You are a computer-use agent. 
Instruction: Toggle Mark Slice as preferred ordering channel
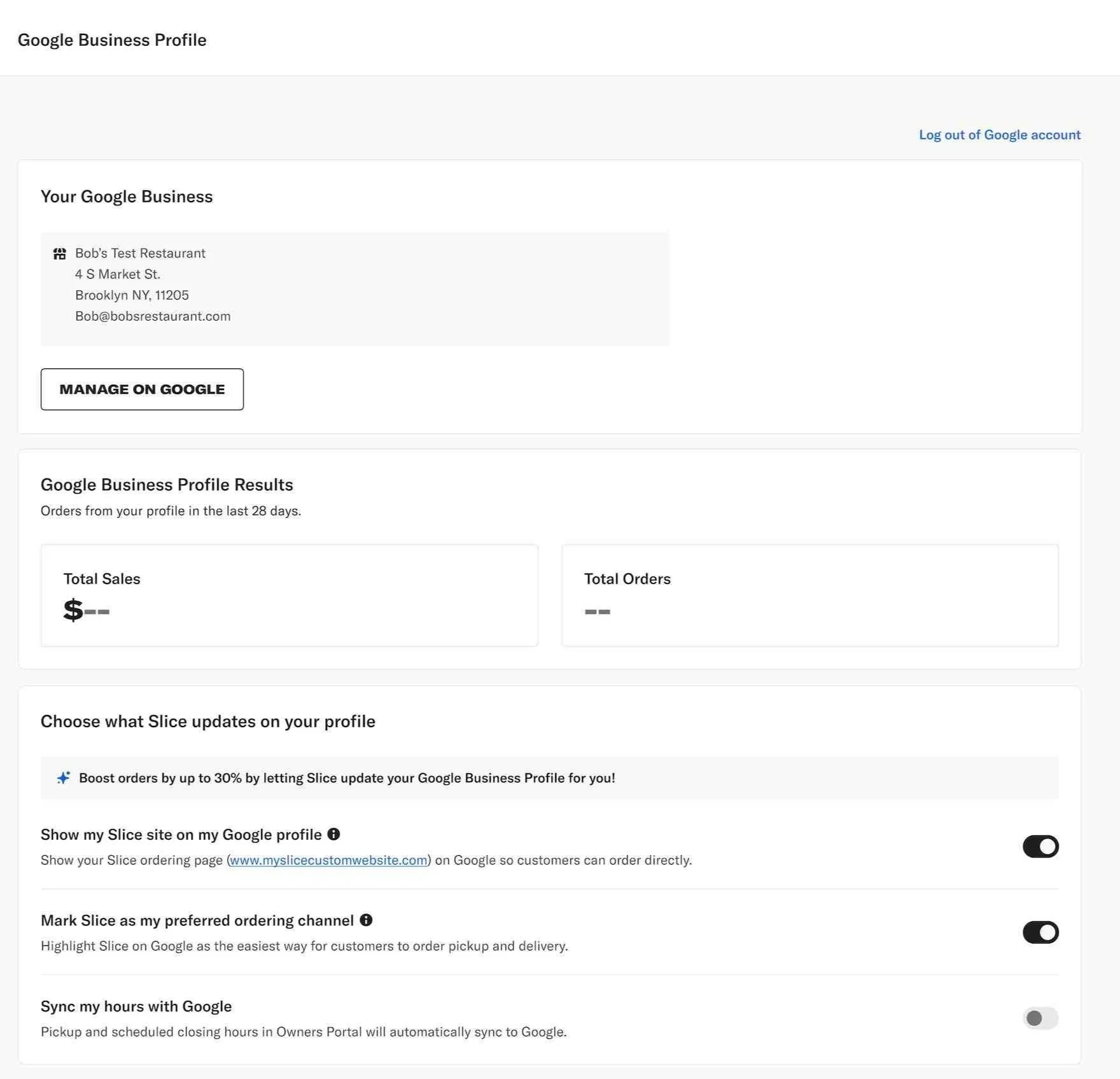coord(1040,932)
